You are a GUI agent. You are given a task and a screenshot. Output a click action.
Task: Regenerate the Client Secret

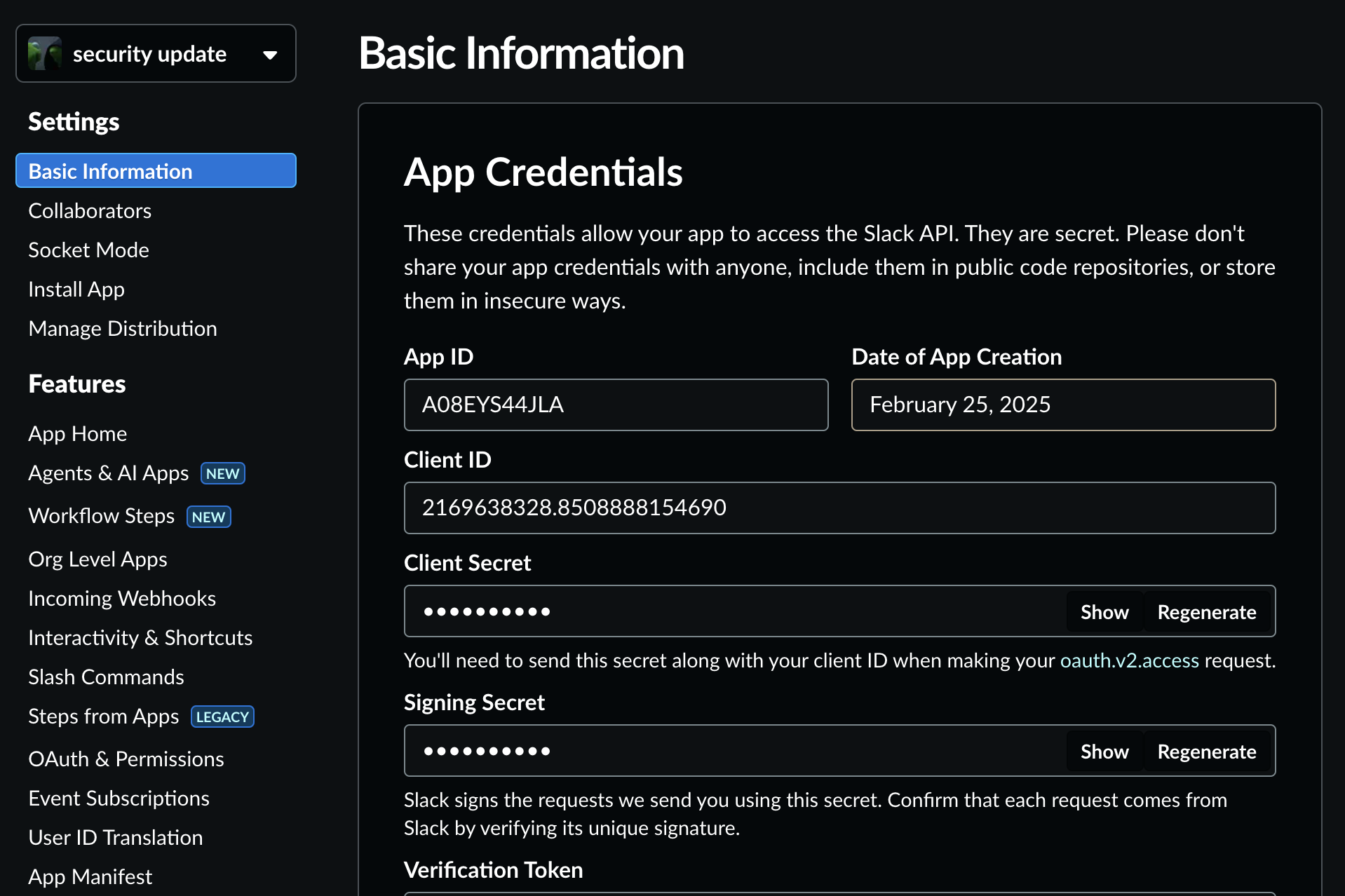pyautogui.click(x=1207, y=612)
